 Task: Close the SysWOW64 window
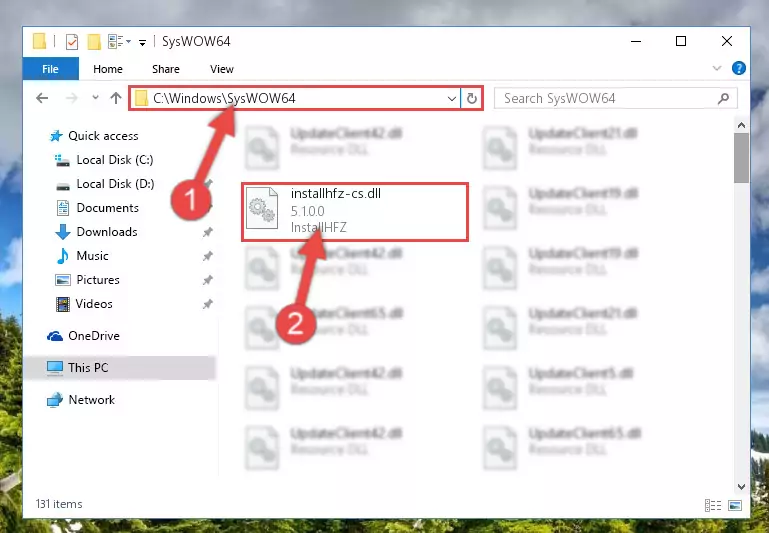tap(727, 41)
